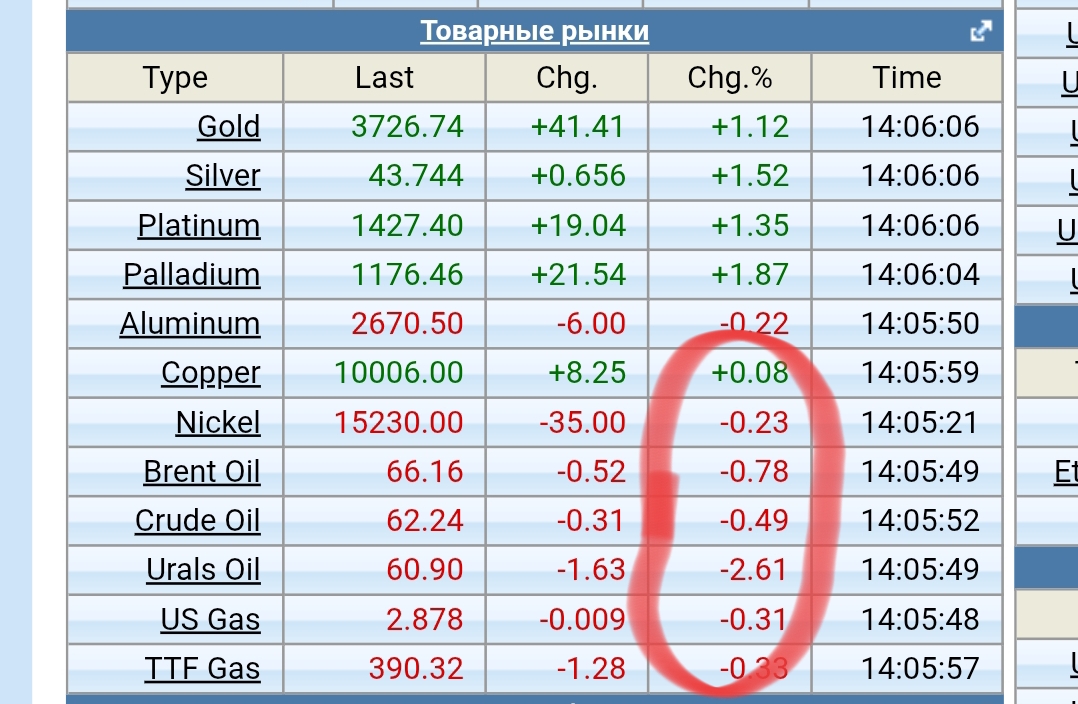
Task: Click the Time column header
Action: 907,78
